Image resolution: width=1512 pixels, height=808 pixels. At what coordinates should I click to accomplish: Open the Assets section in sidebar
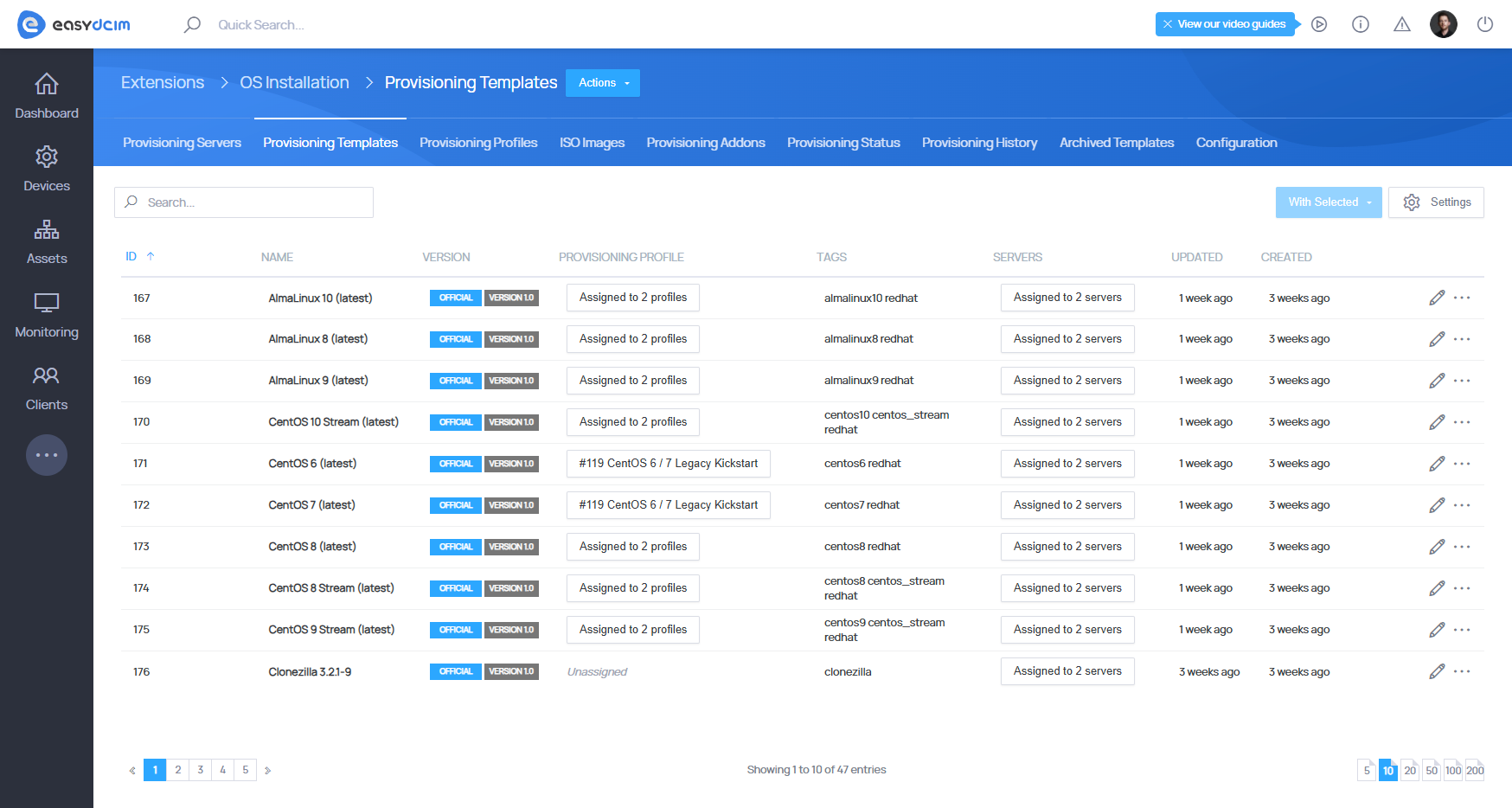click(47, 240)
